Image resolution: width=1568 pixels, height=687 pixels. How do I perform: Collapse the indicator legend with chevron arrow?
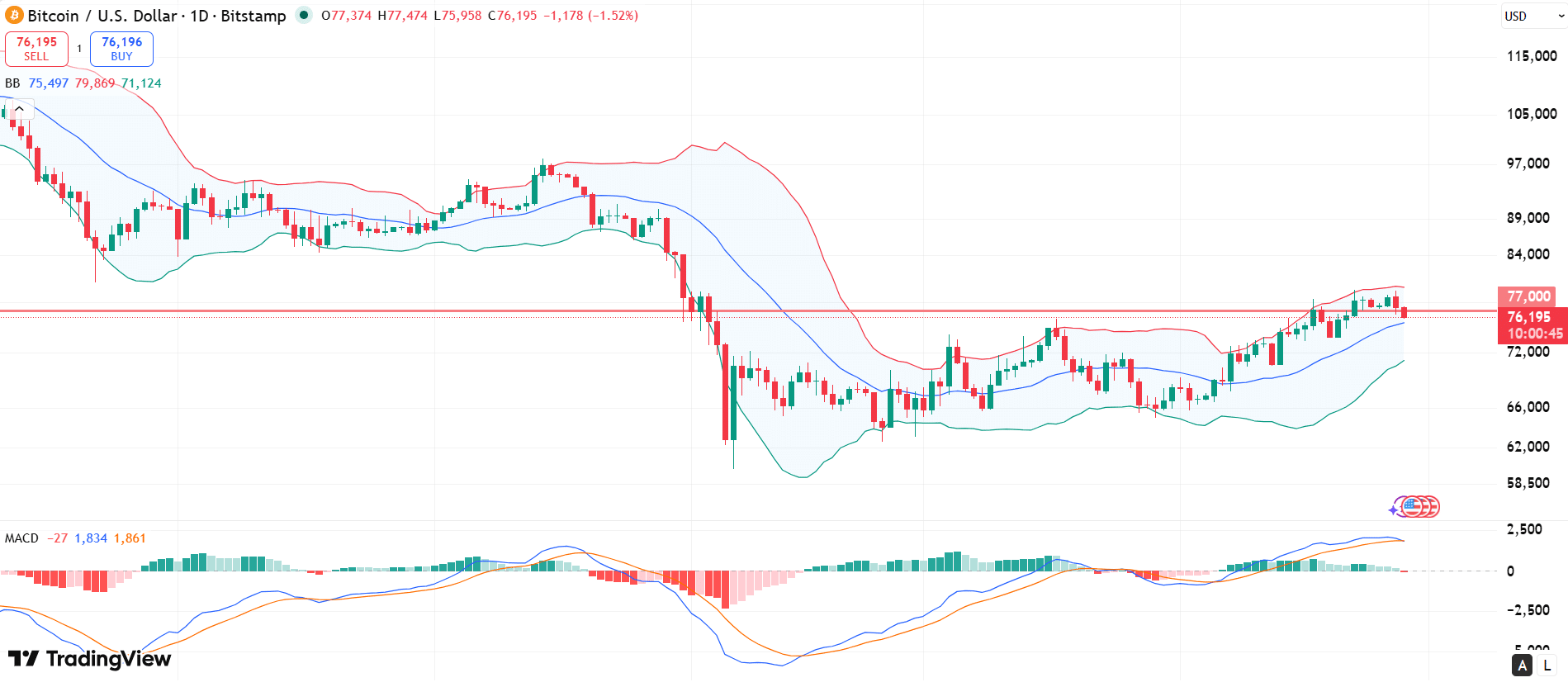click(20, 109)
